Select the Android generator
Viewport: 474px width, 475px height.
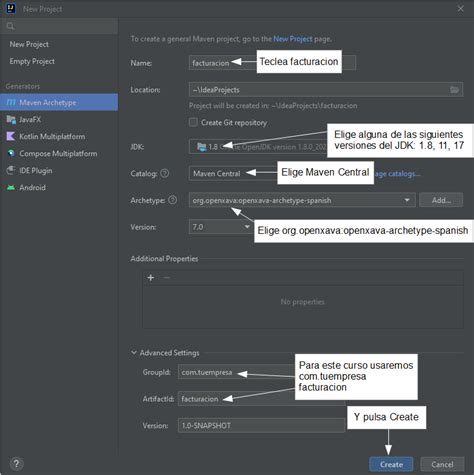[59, 187]
